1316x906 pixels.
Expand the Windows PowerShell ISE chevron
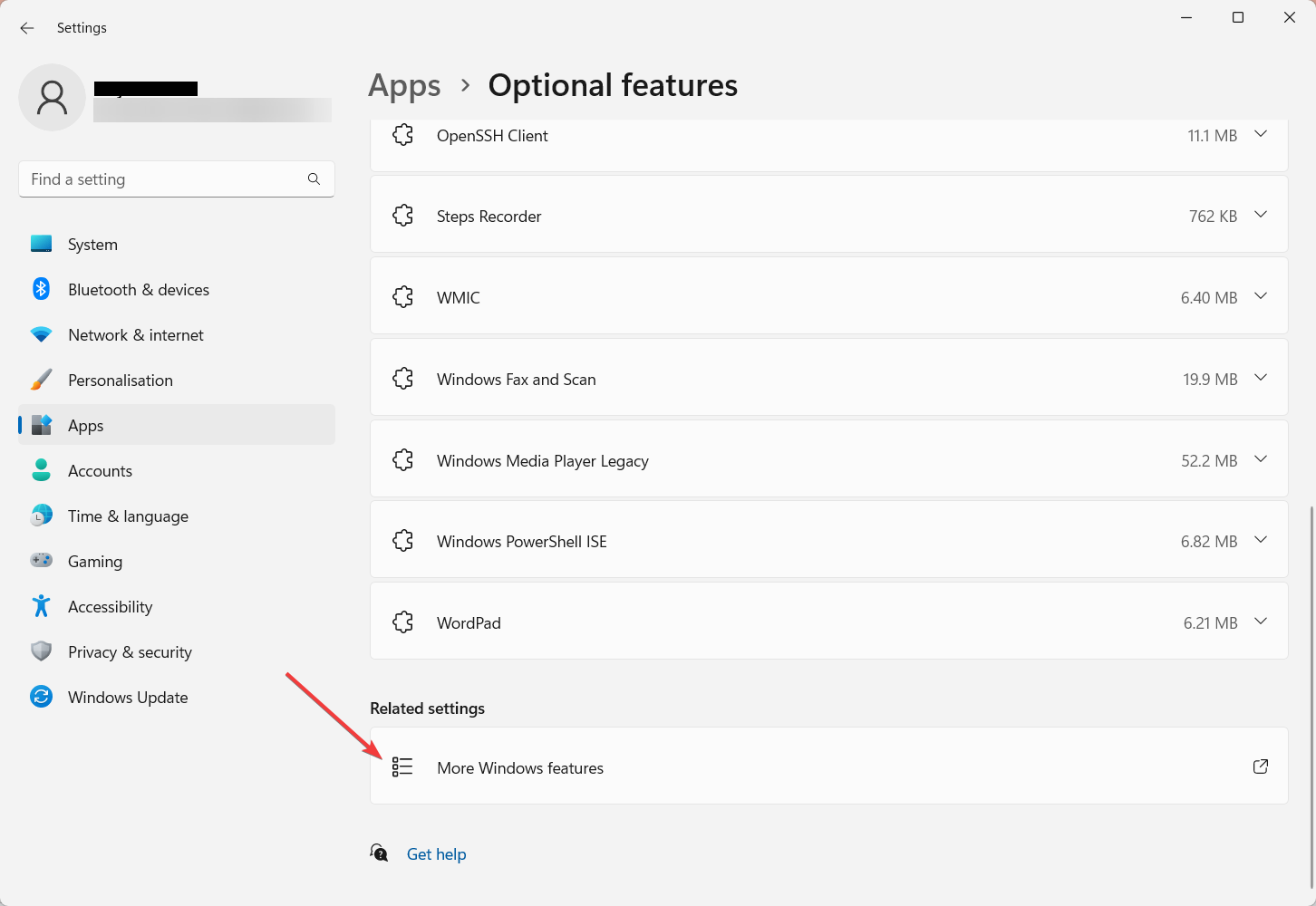[1261, 540]
